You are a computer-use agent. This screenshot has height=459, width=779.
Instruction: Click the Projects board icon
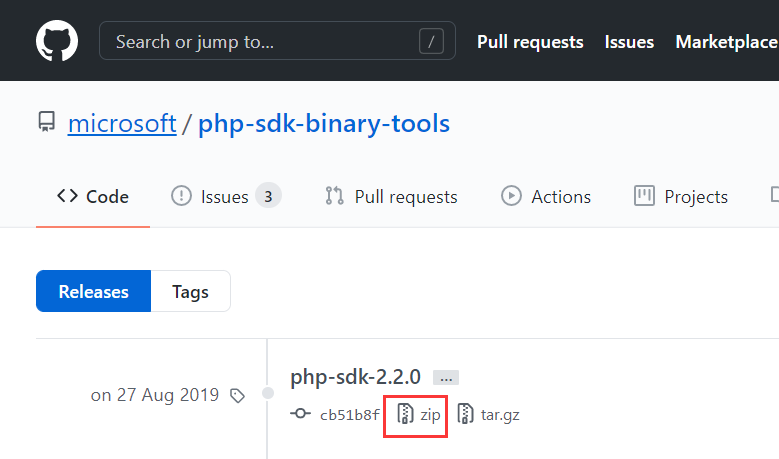click(644, 196)
